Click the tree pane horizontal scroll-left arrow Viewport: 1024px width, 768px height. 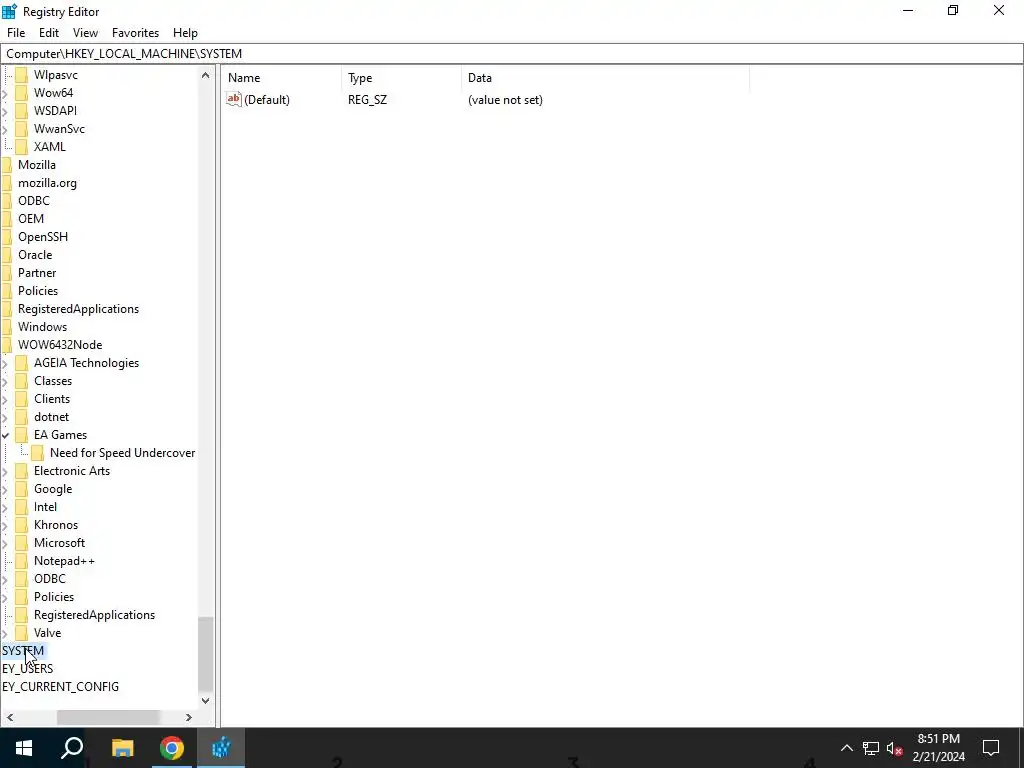[x=10, y=717]
